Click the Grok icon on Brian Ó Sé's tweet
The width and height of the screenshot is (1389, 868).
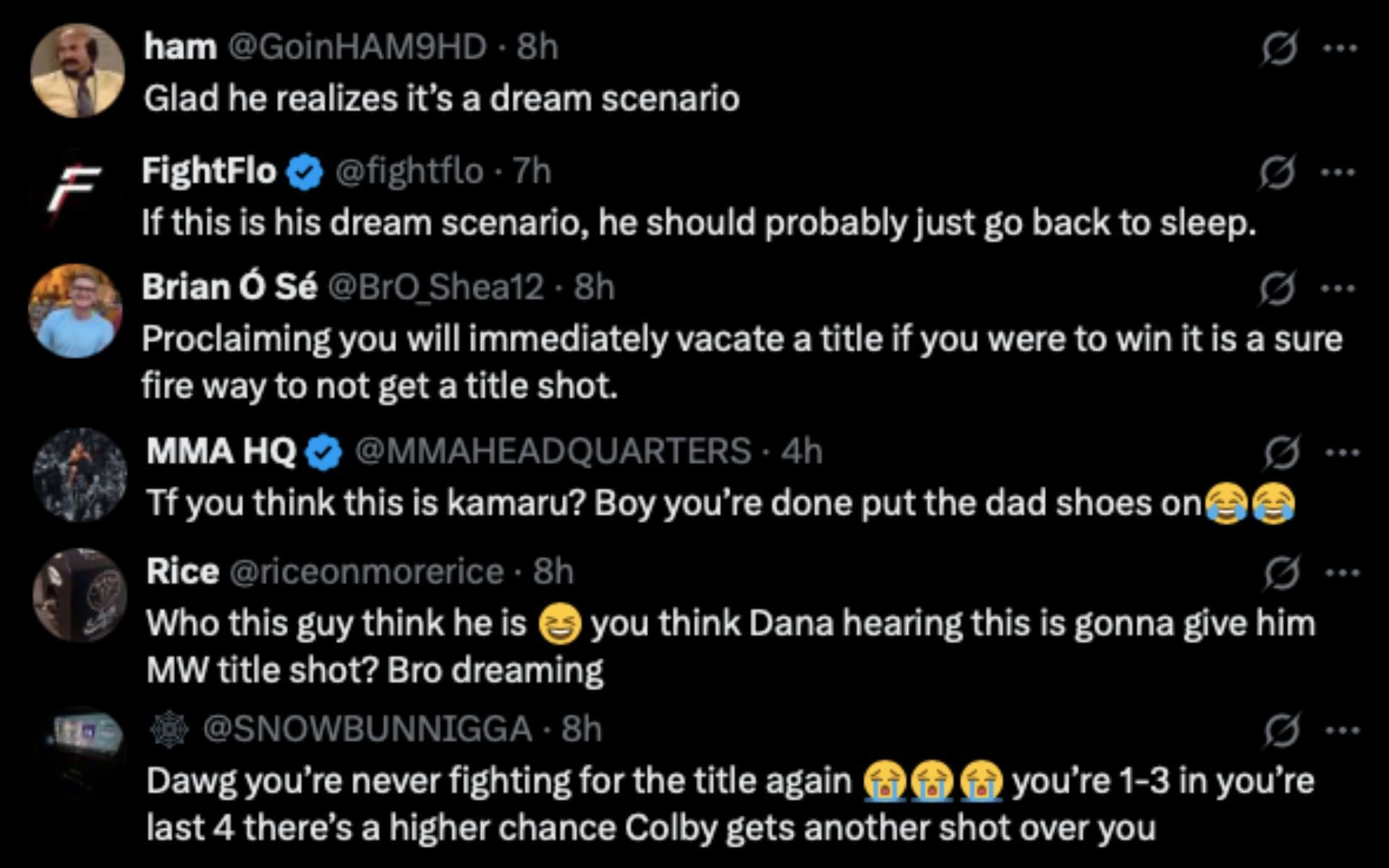click(1277, 289)
